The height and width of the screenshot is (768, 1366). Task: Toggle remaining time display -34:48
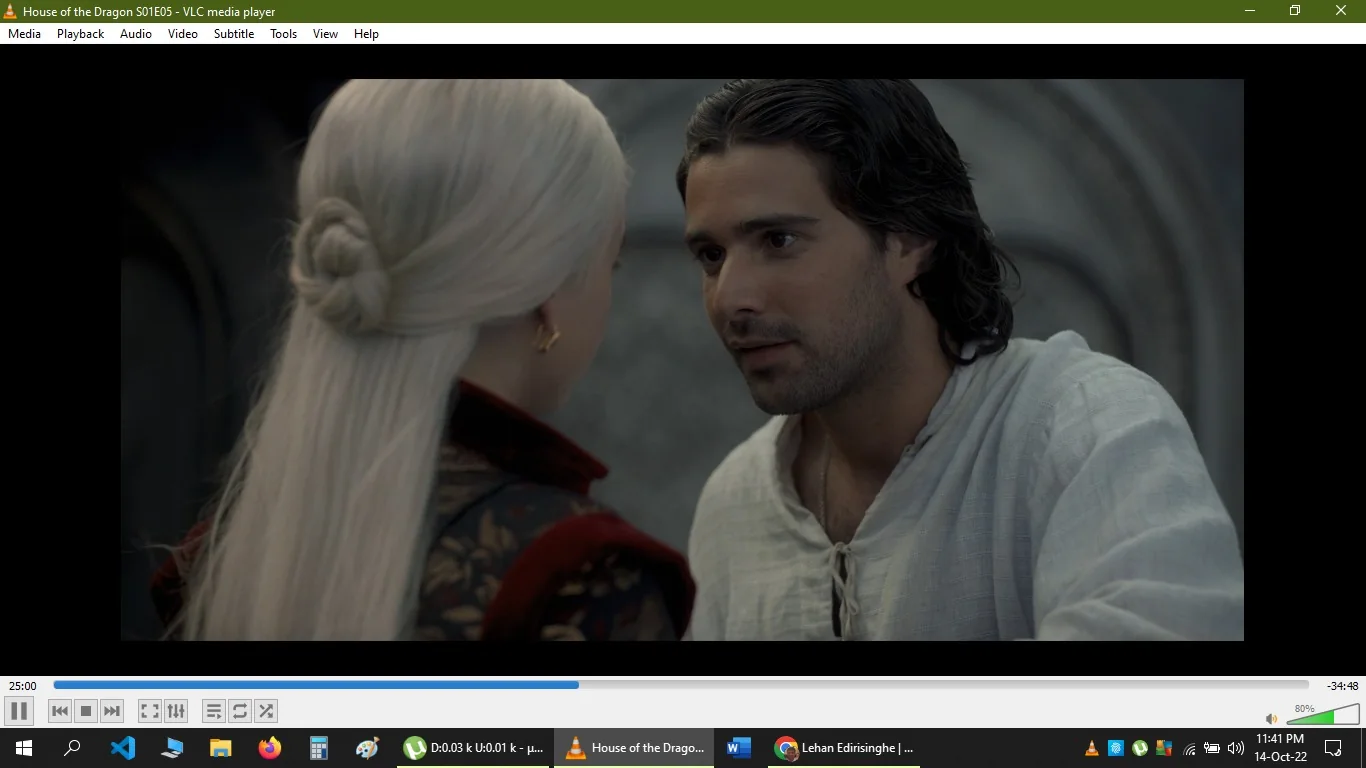1343,686
